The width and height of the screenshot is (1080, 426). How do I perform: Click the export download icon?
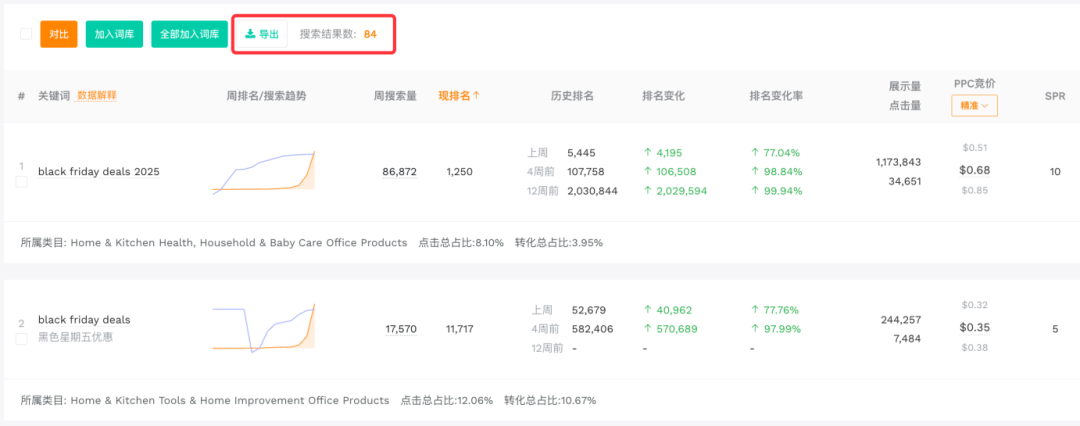click(x=250, y=35)
